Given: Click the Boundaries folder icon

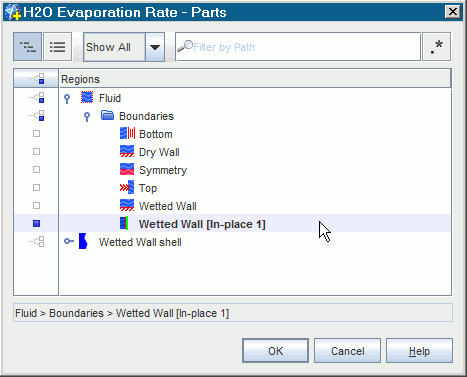Looking at the screenshot, I should (107, 116).
